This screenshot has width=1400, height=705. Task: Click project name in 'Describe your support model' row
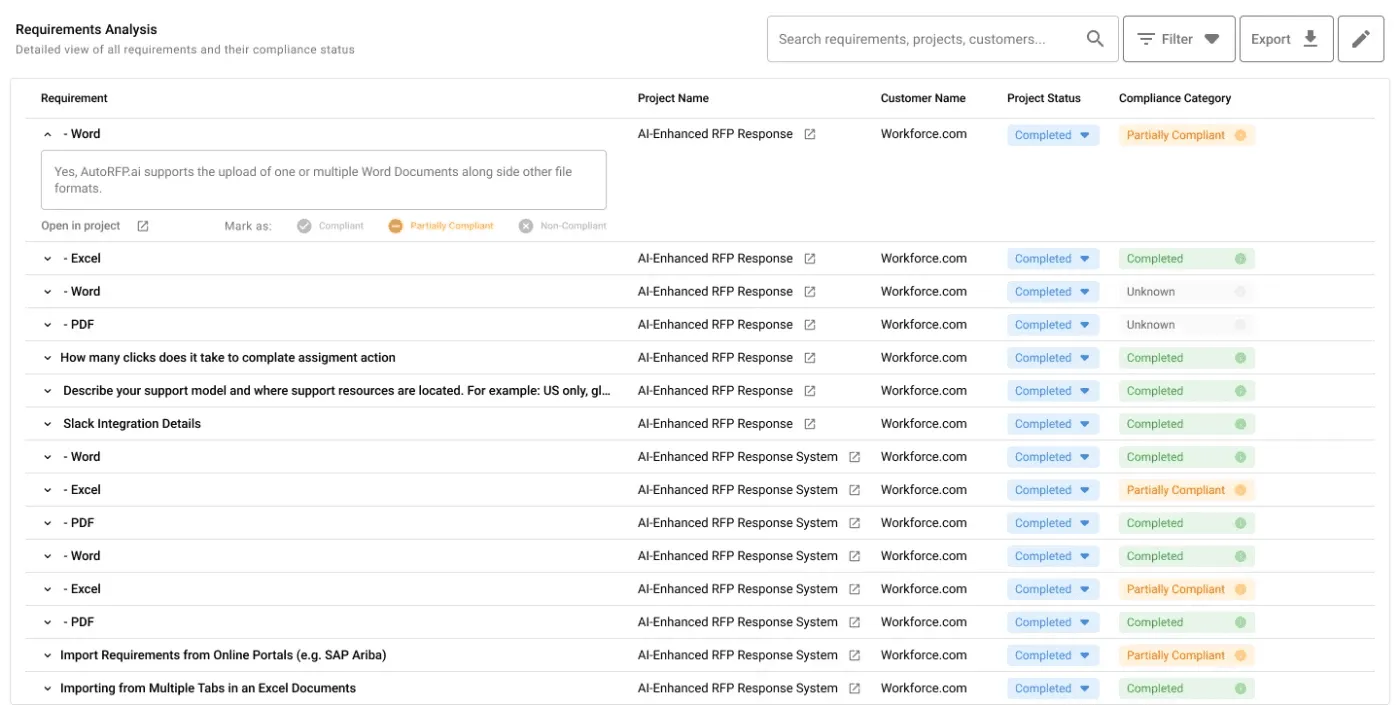715,391
